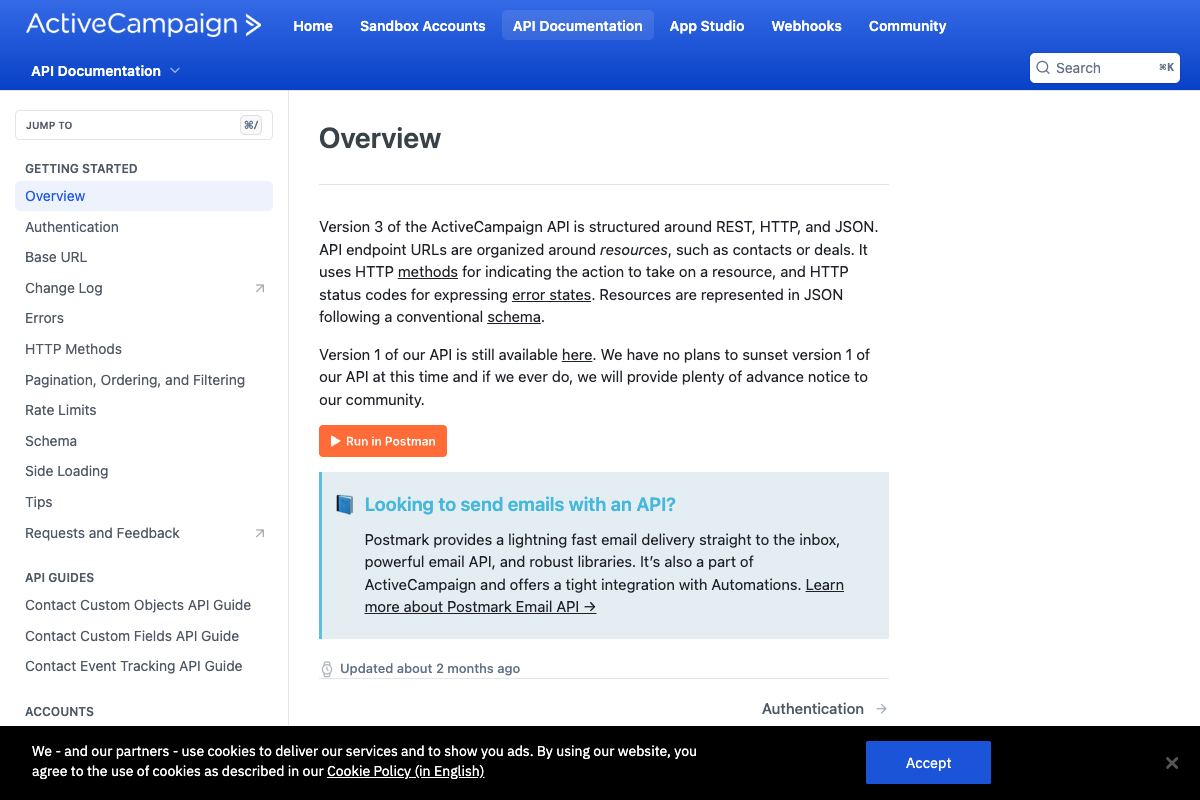The image size is (1200, 800).
Task: Open the API Documentation dropdown in the subheader
Action: point(105,71)
